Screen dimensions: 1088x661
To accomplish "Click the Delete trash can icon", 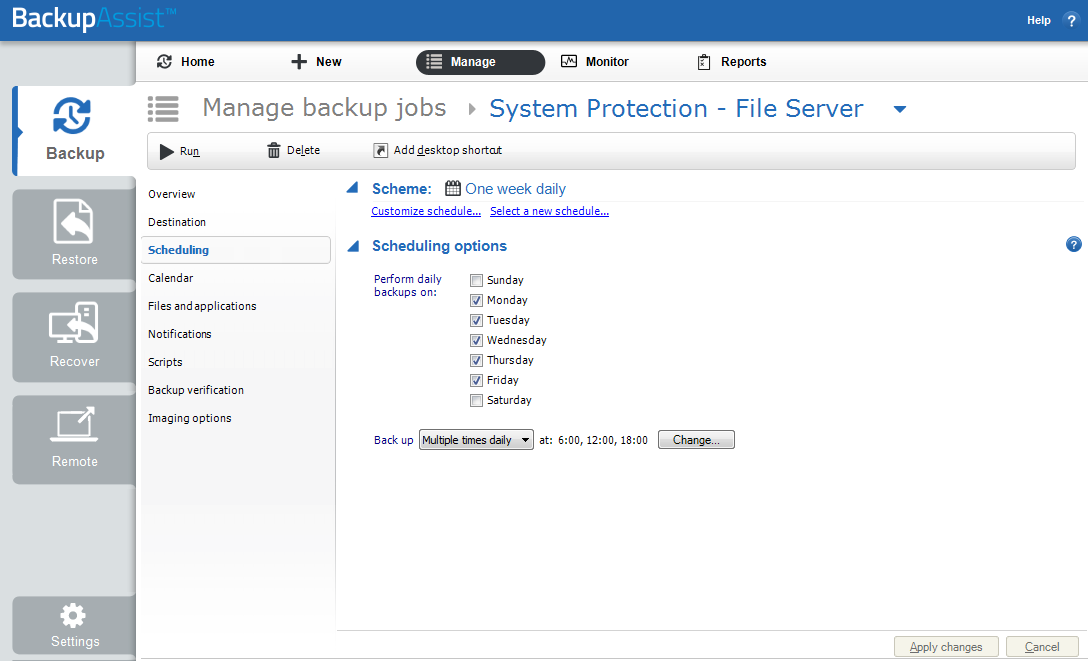I will 274,151.
